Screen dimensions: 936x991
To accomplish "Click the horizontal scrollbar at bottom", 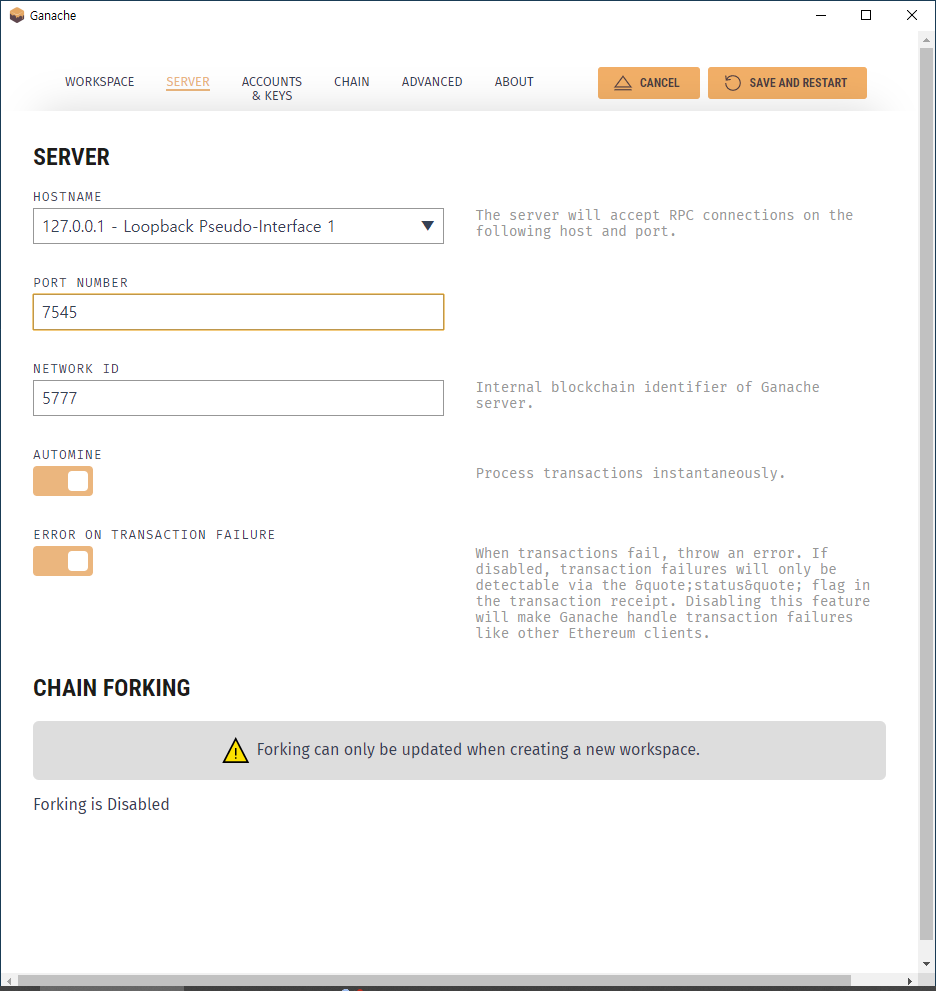I will pos(434,980).
